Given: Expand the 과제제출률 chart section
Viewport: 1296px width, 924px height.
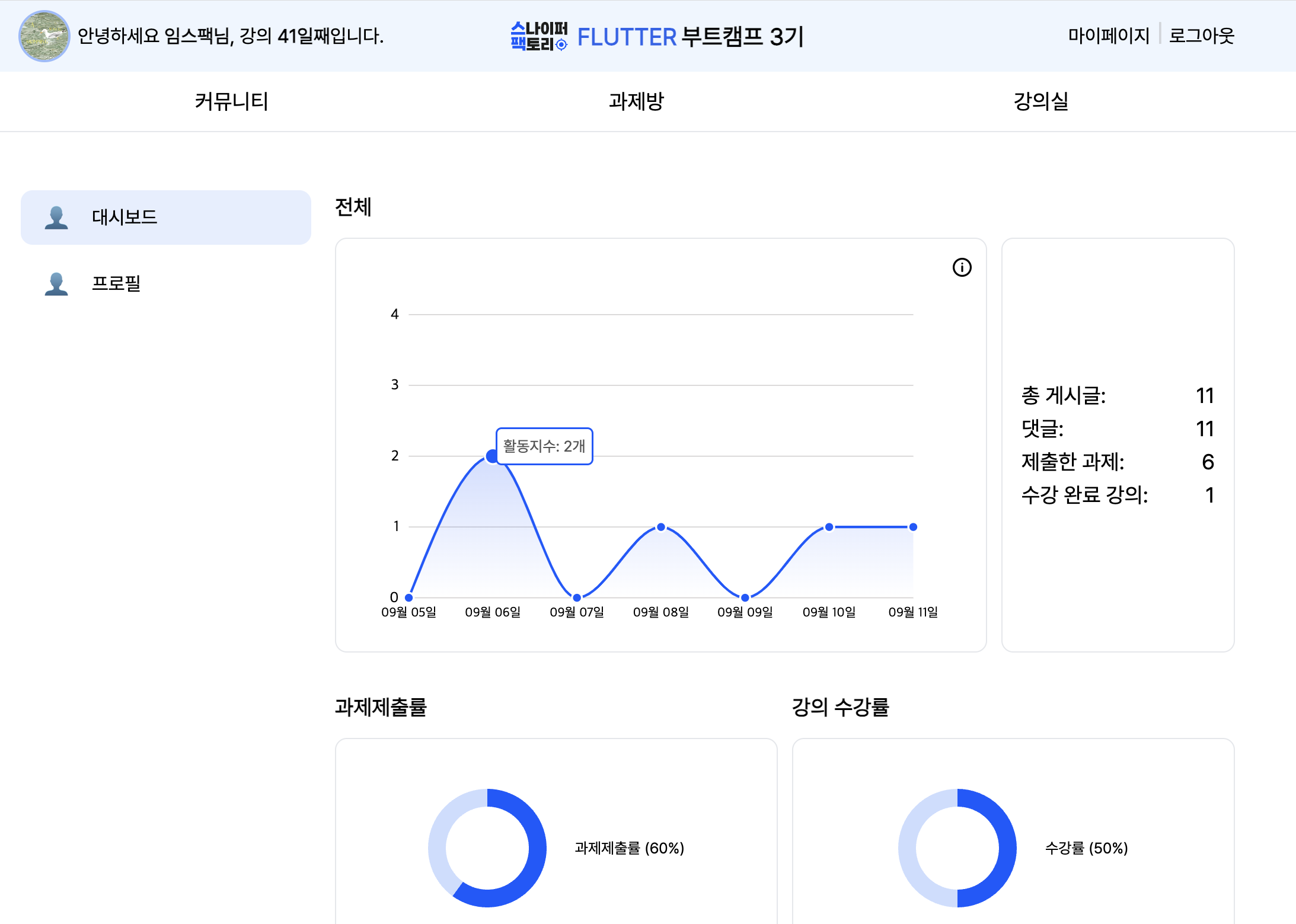Looking at the screenshot, I should pyautogui.click(x=383, y=707).
